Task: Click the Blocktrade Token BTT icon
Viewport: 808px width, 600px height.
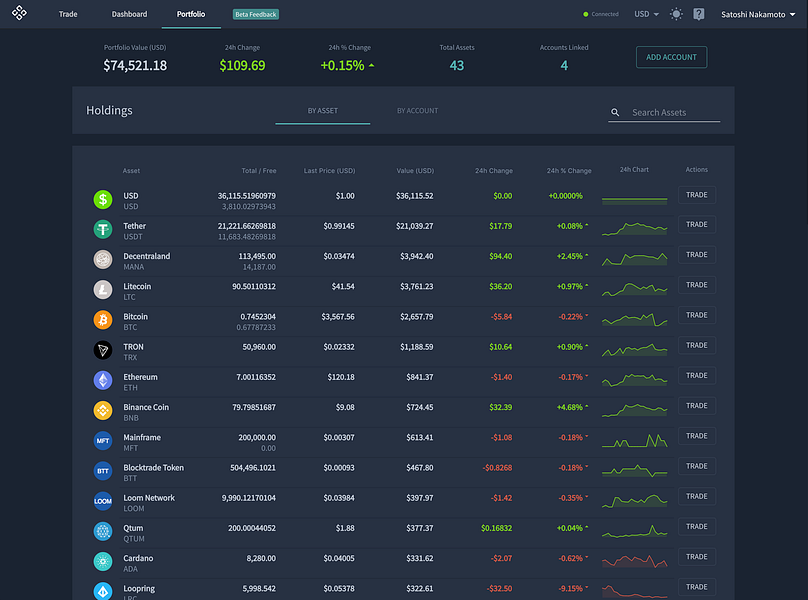Action: (x=103, y=471)
